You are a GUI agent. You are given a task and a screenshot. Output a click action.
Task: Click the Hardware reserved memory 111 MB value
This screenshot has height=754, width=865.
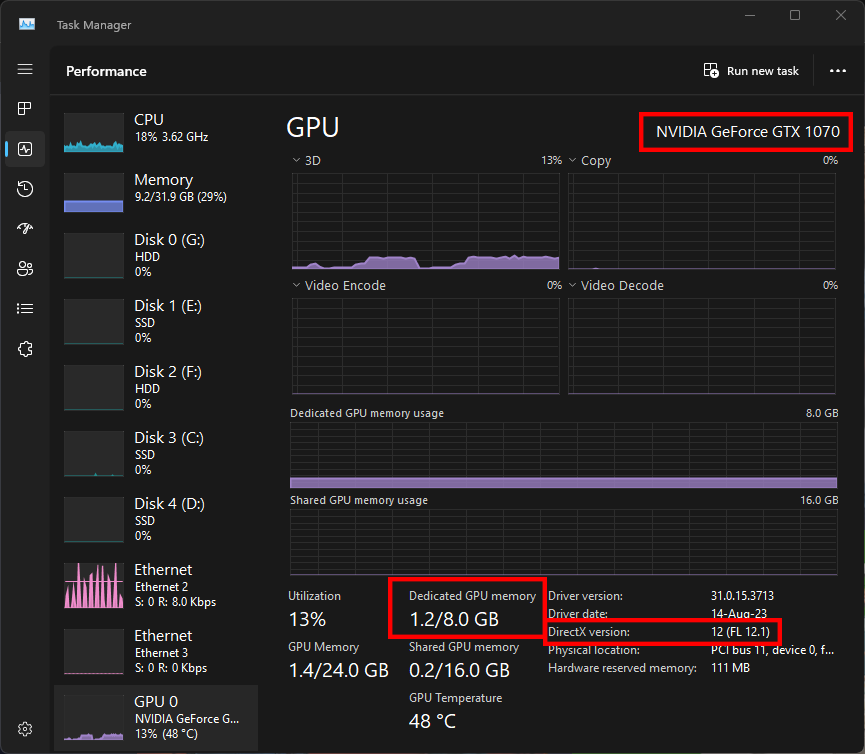[x=730, y=668]
